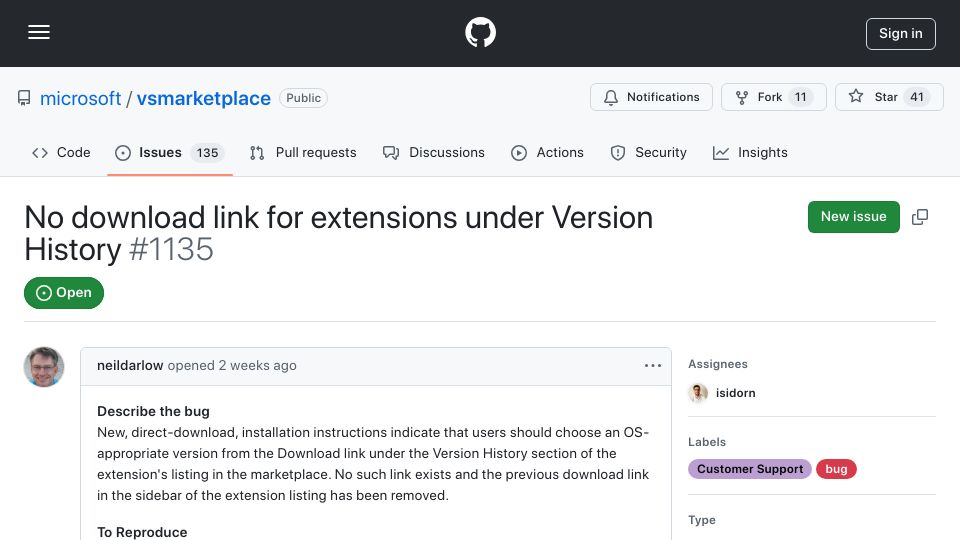Open the microsoft organization link

80,98
